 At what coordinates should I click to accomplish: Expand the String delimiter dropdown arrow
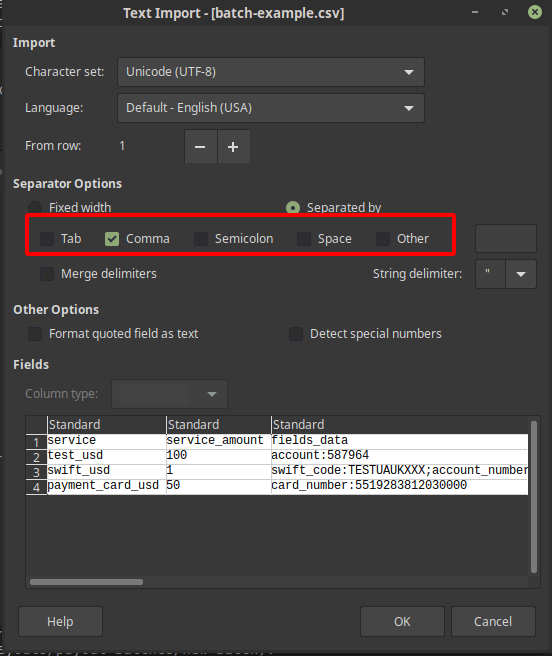(521, 274)
